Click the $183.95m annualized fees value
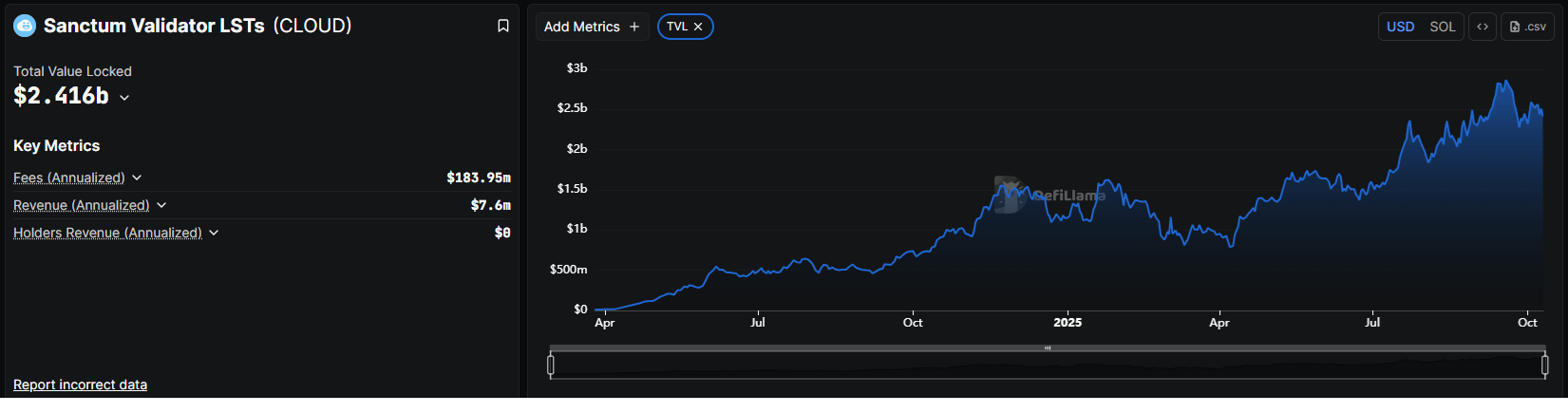 (x=479, y=178)
